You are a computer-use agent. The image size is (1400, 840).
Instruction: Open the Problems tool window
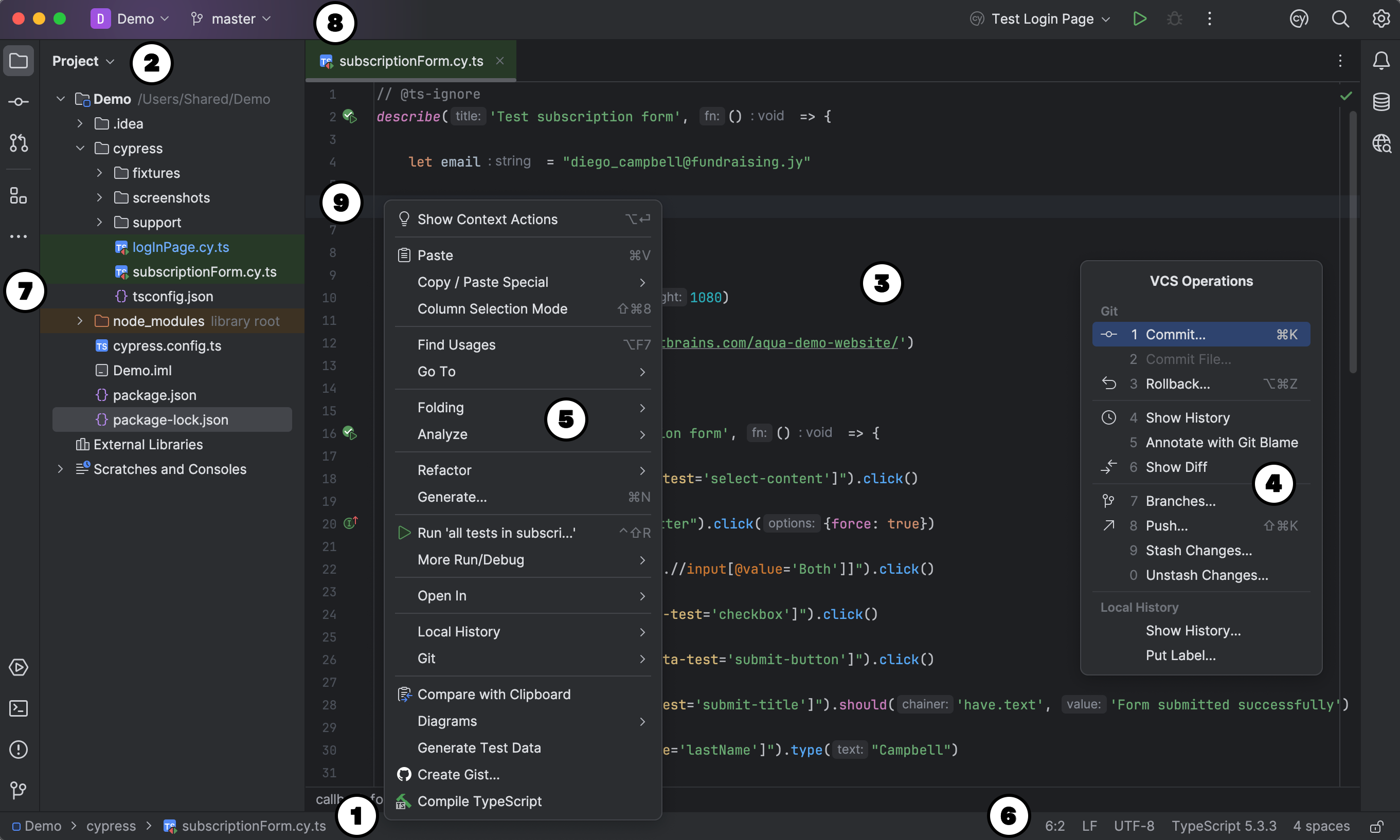click(x=19, y=750)
